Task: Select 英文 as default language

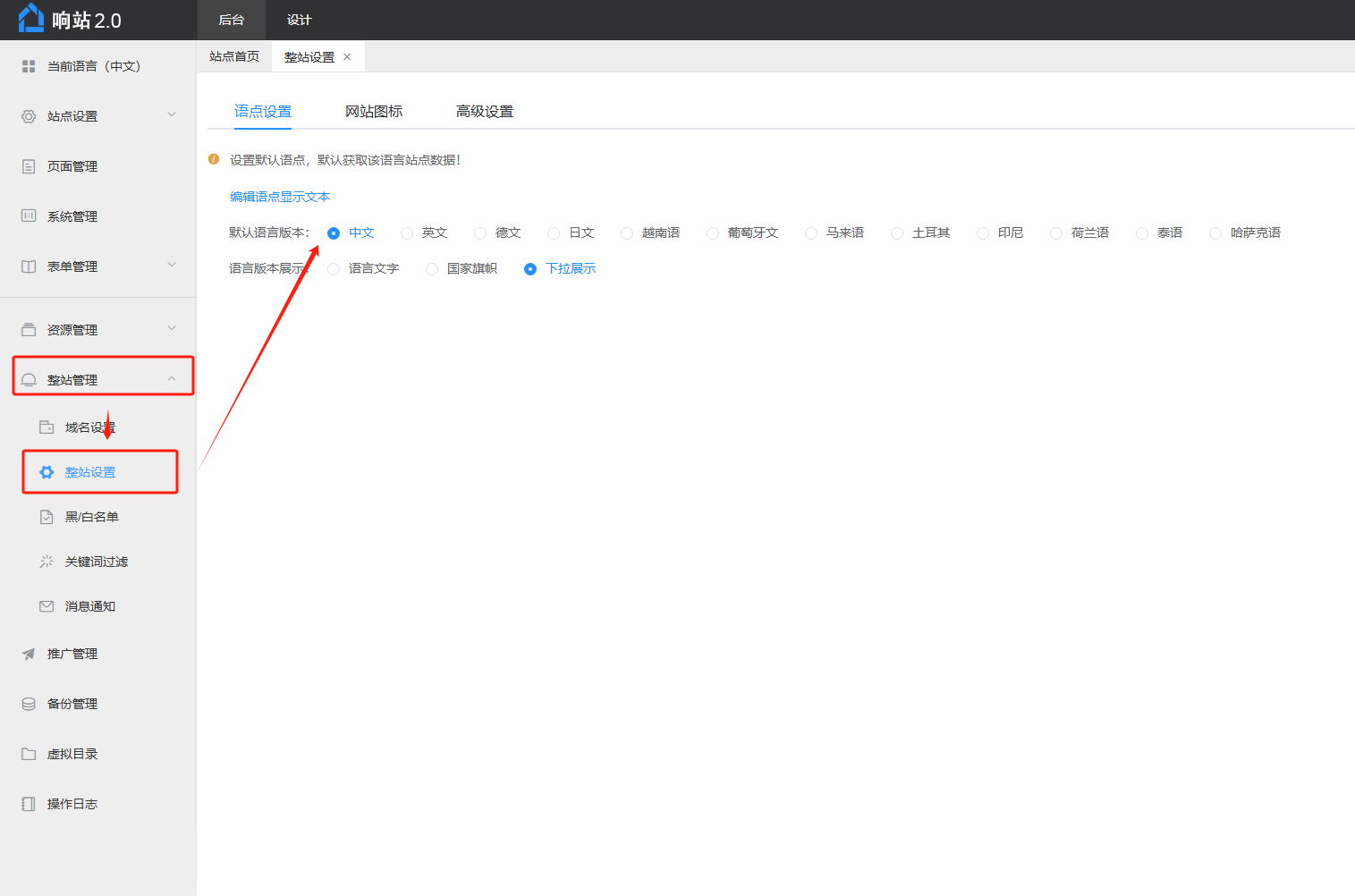Action: (407, 233)
